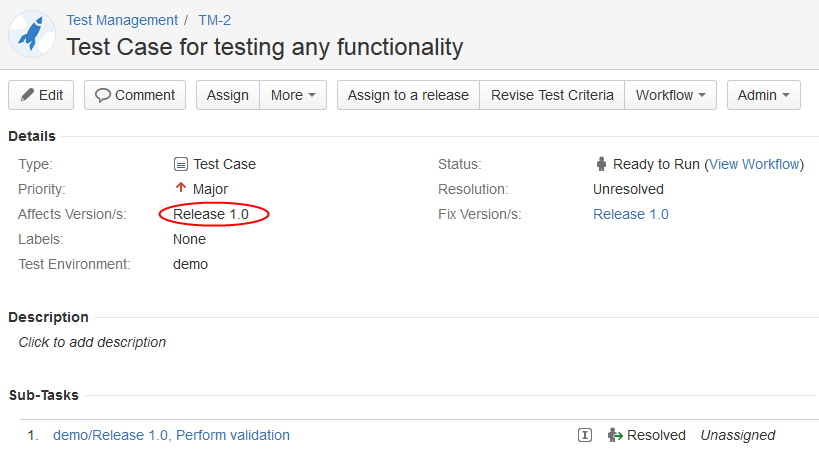Click the Assign button
Viewport: 819px width, 455px height.
pyautogui.click(x=228, y=95)
